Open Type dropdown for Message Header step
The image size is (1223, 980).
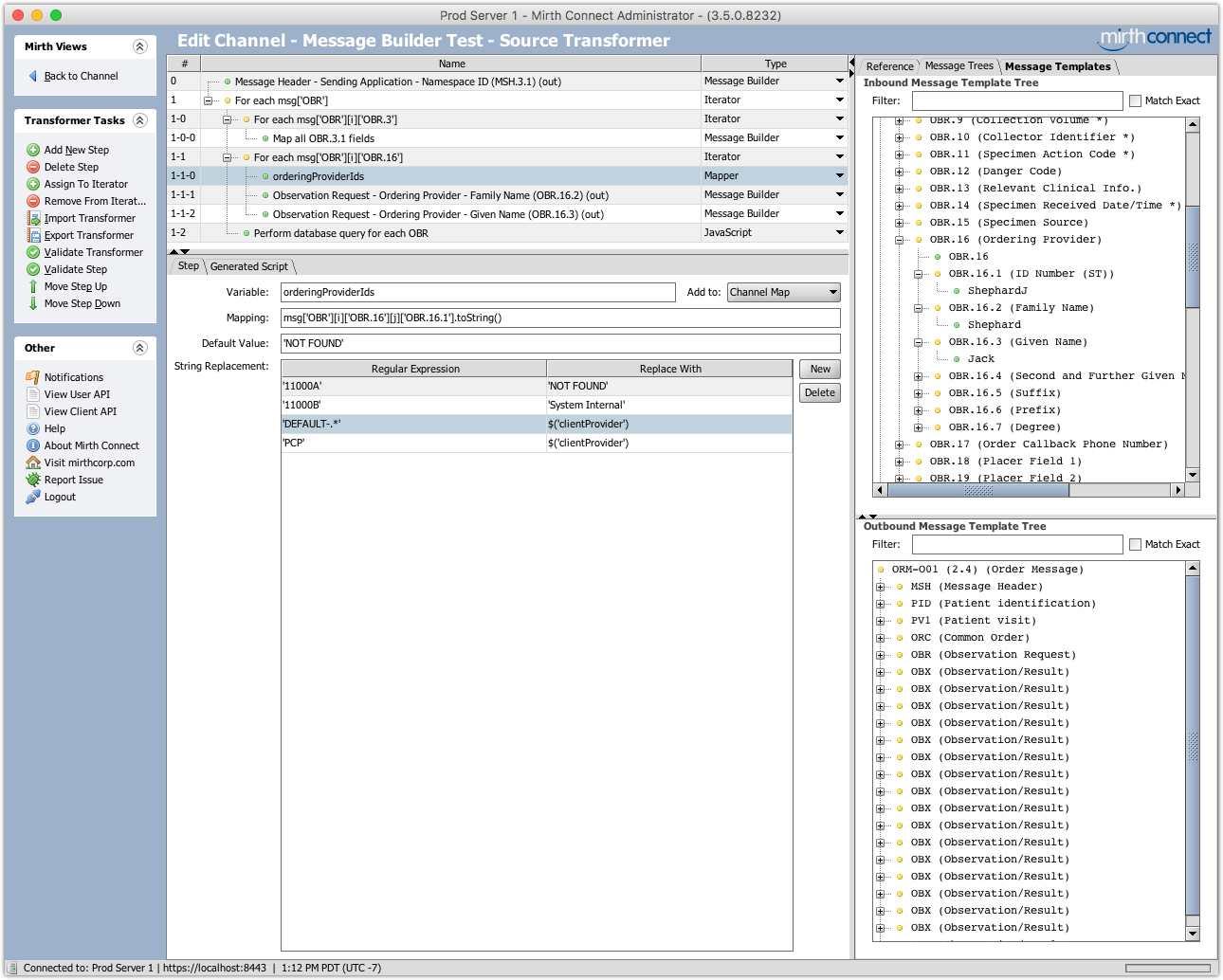(x=839, y=81)
